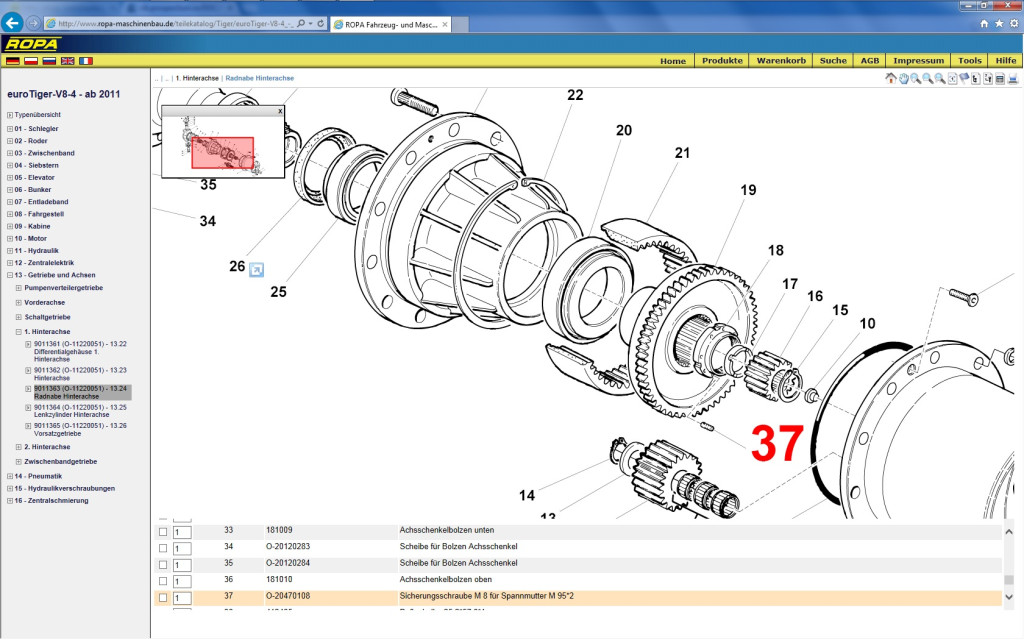Switch language to German flag
Screen dimensions: 1024x640
[x=12, y=61]
